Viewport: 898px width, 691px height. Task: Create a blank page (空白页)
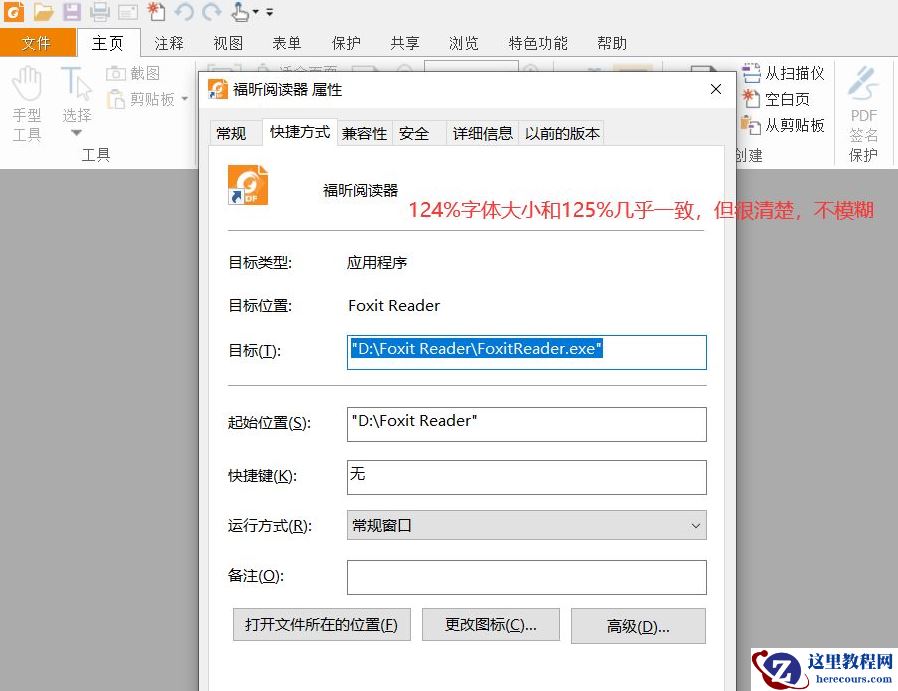pyautogui.click(x=780, y=98)
